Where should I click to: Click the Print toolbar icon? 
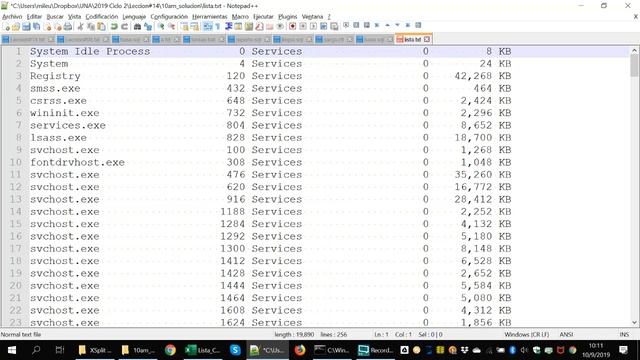[68, 27]
